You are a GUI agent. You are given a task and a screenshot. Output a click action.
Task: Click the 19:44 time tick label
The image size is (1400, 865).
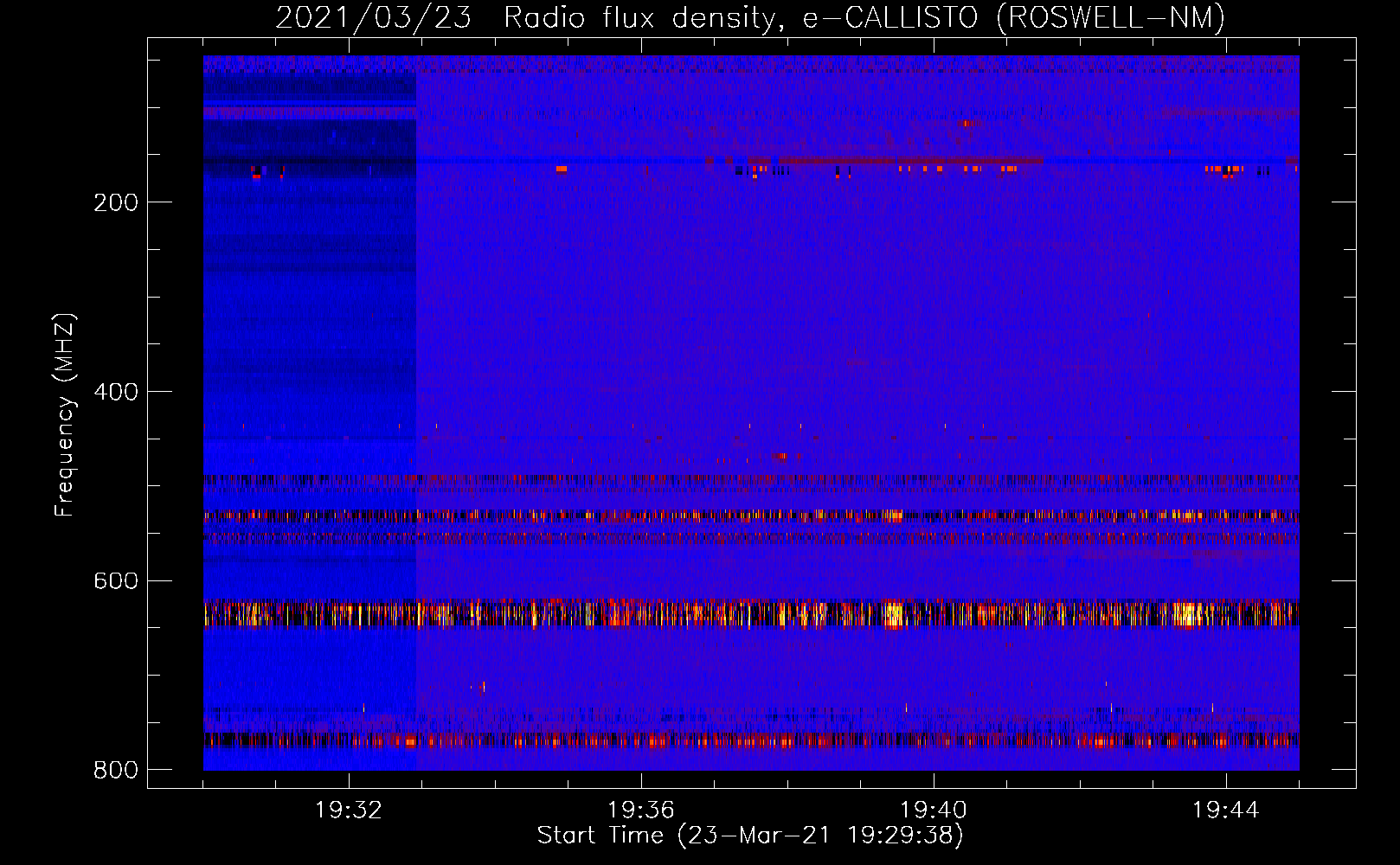tap(1226, 811)
